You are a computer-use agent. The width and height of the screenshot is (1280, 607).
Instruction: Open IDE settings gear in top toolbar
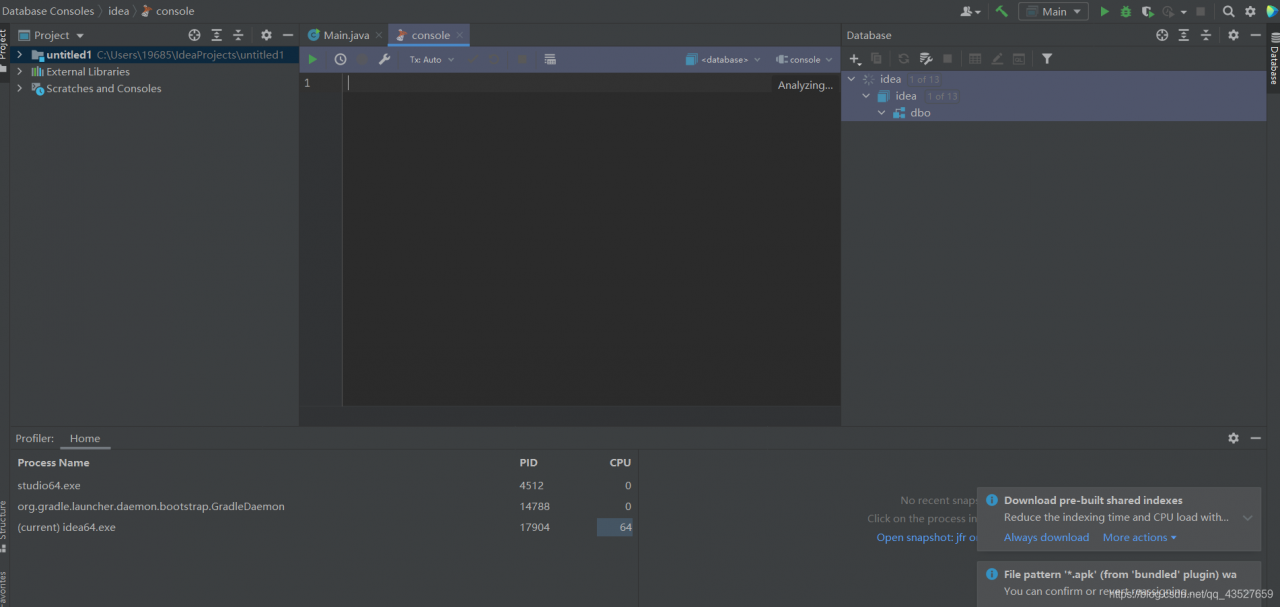[x=1250, y=11]
